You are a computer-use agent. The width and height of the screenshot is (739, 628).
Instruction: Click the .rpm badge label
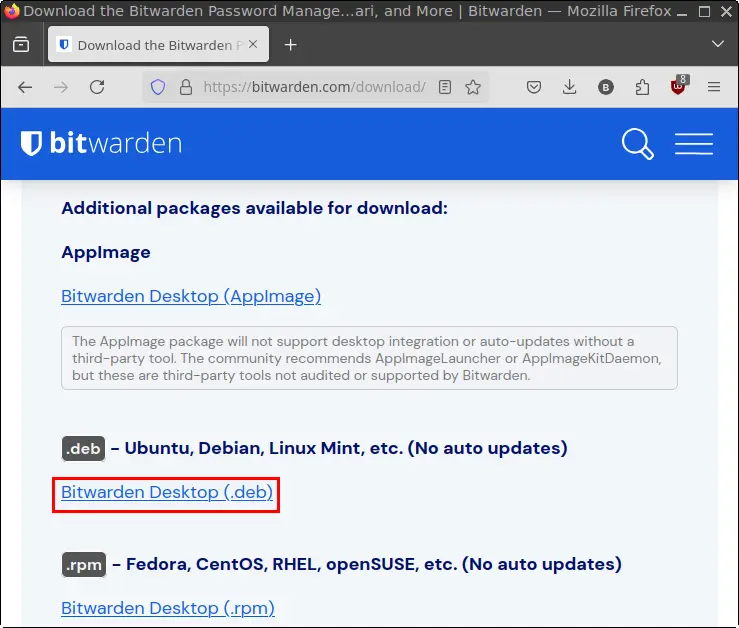tap(84, 565)
